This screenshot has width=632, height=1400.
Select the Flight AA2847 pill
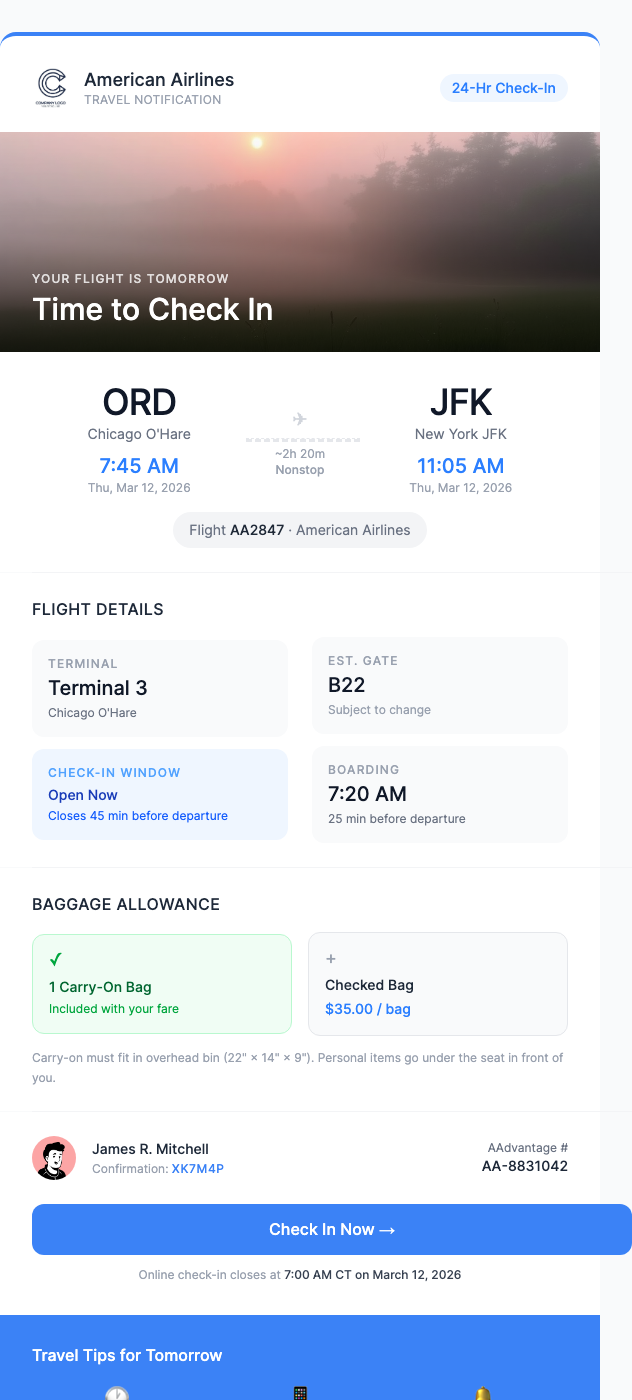[x=299, y=531]
